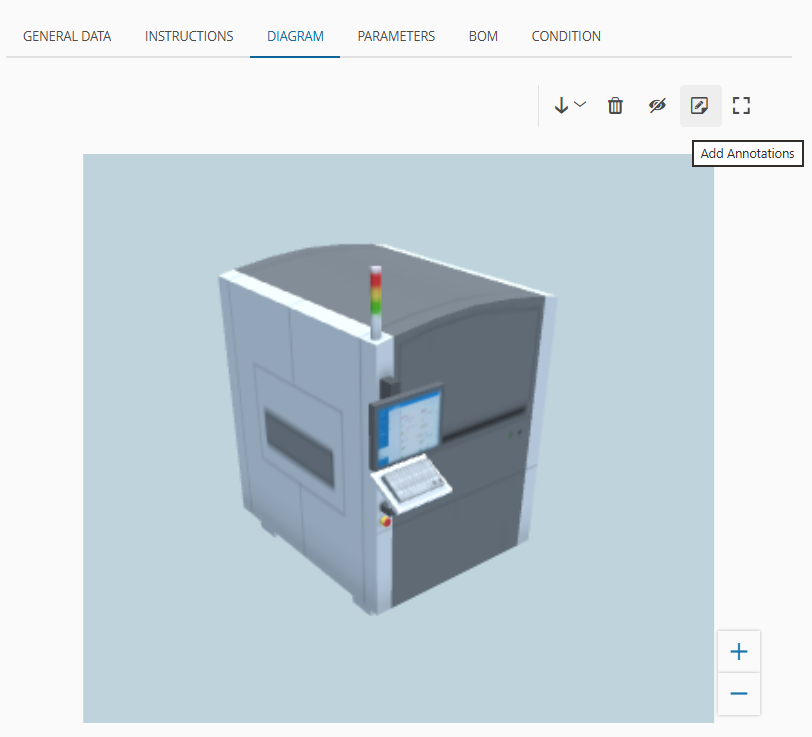Screen dimensions: 812x737
Task: Delete diagram with the trash icon
Action: (615, 106)
